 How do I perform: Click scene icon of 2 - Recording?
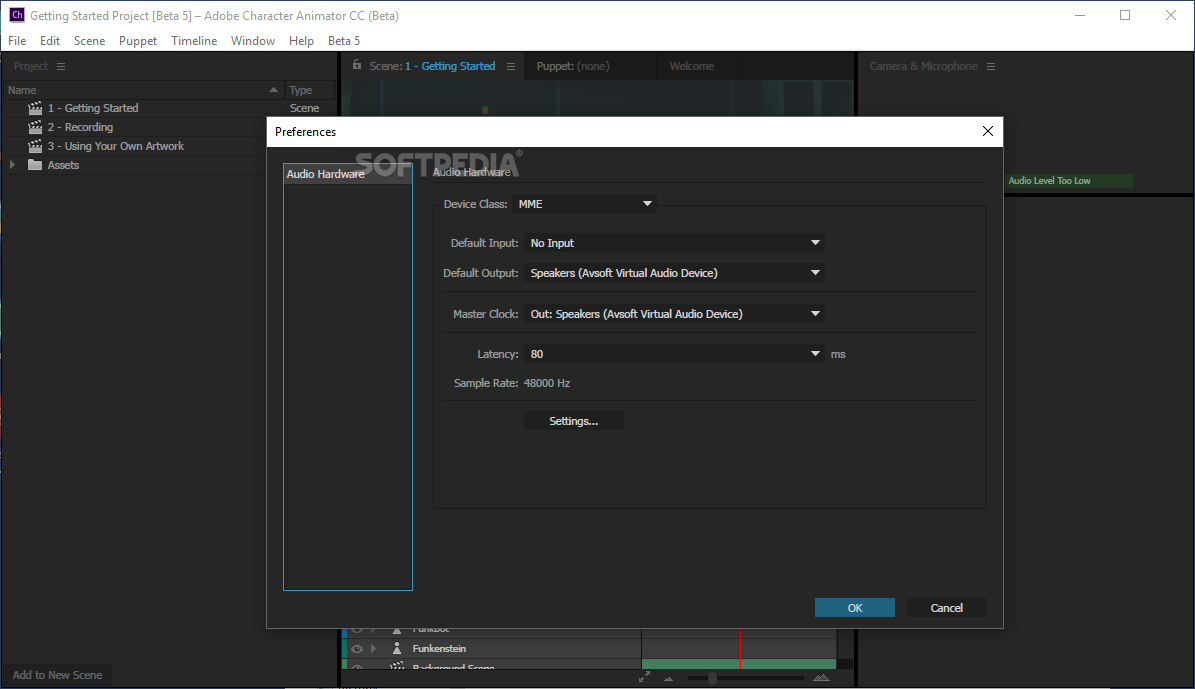[x=35, y=127]
